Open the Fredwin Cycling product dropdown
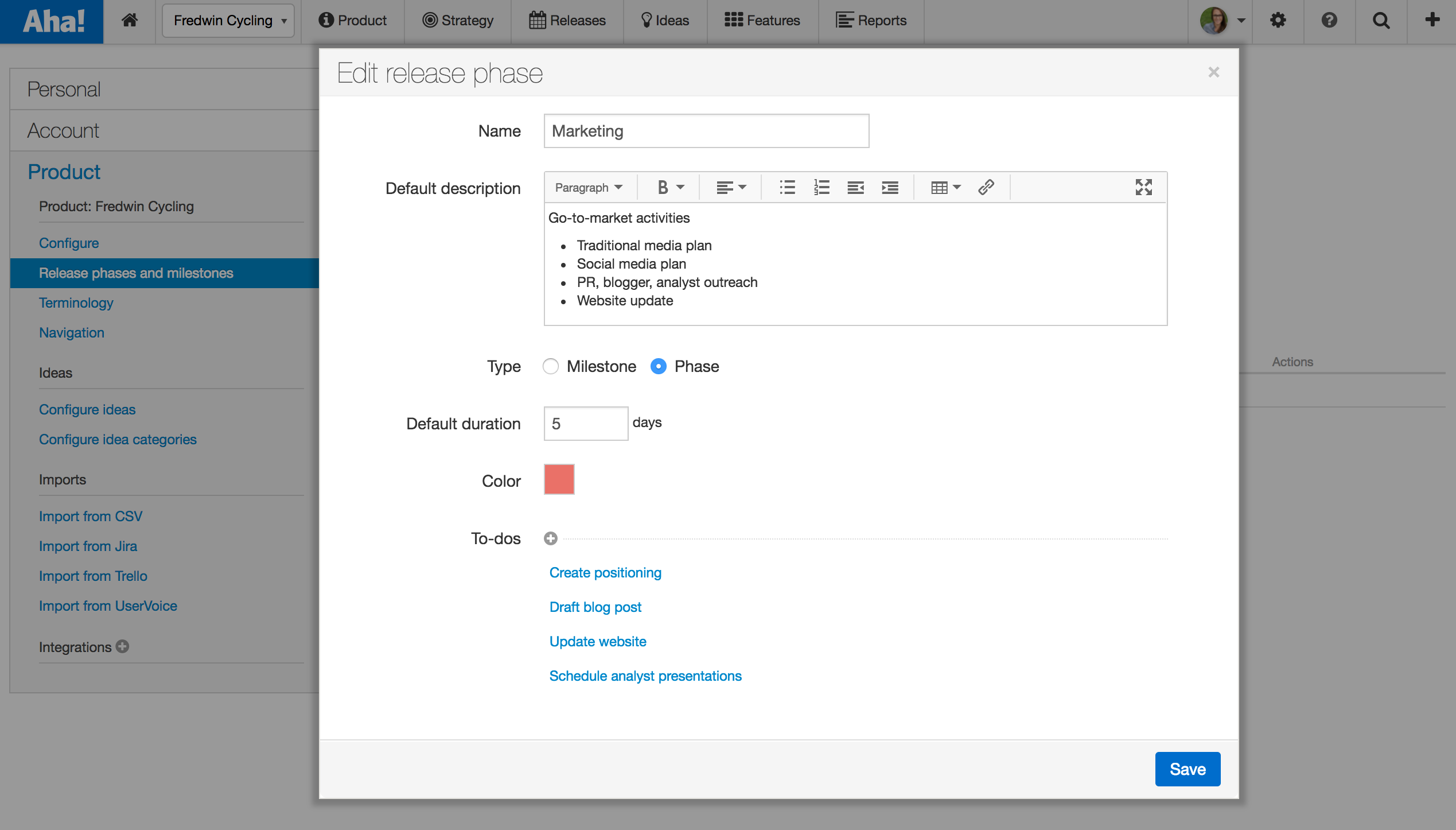The image size is (1456, 830). click(228, 21)
